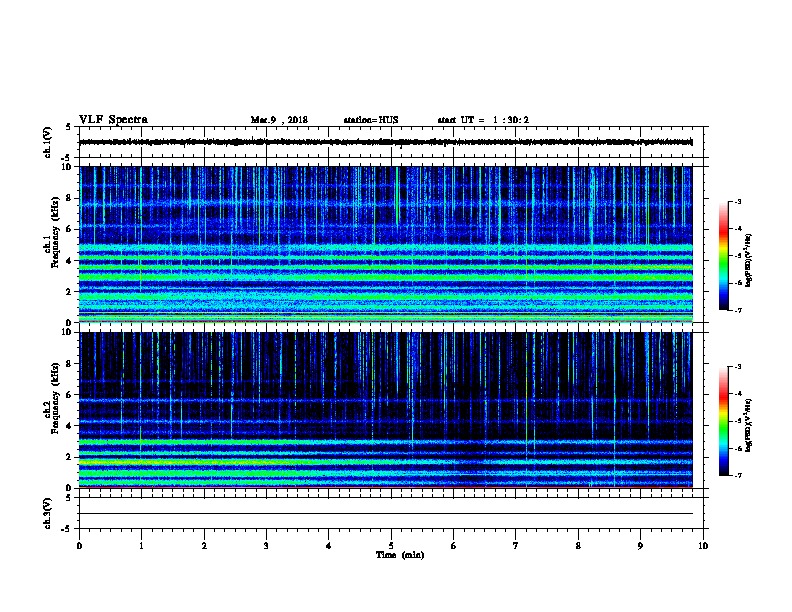
Task: Click the time axis tick label "4"
Action: (329, 546)
